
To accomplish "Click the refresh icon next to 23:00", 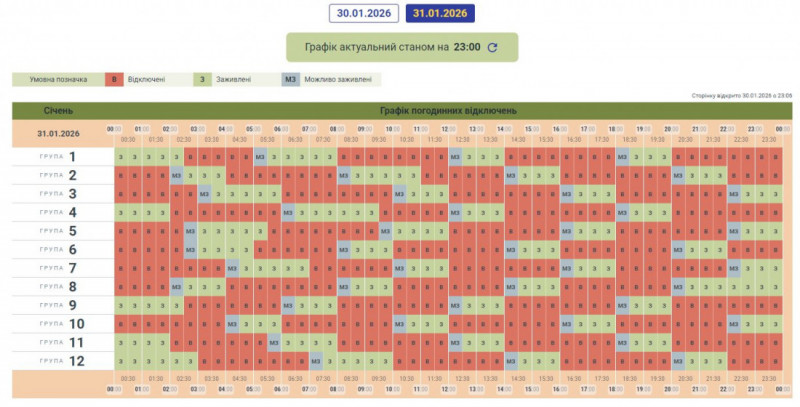I will [492, 47].
